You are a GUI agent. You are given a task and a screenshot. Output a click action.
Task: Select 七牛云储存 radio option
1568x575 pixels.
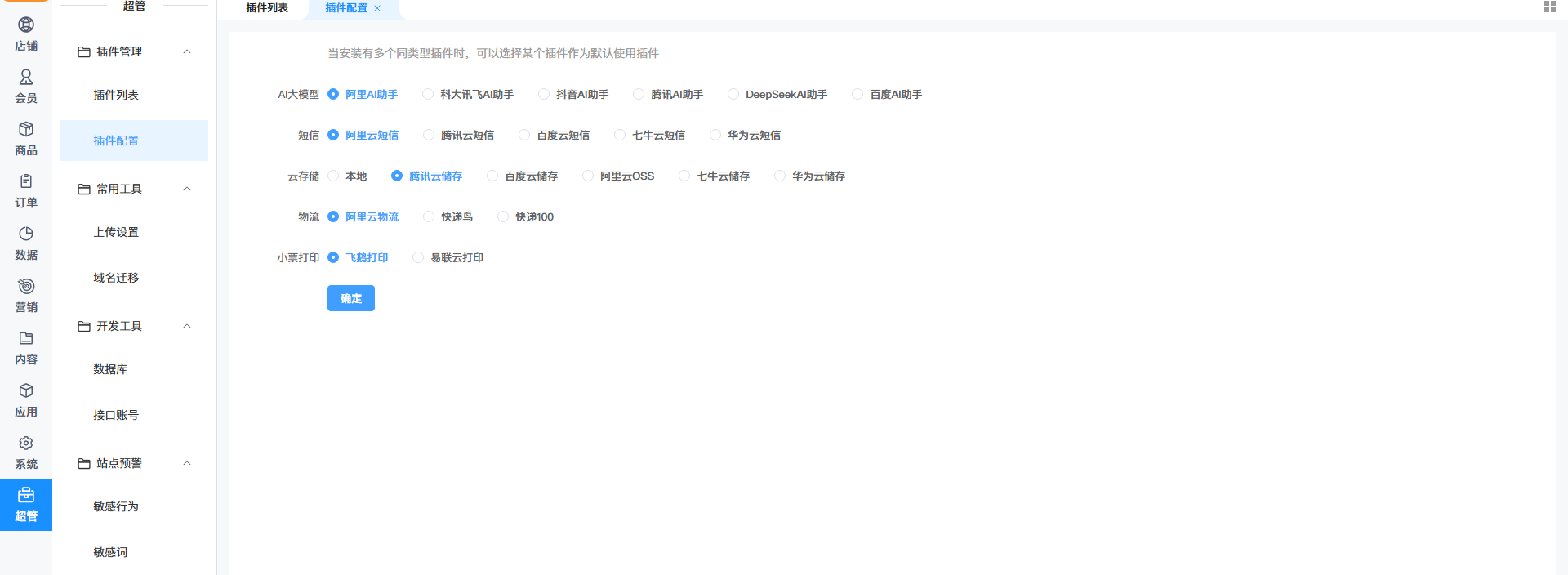[715, 176]
